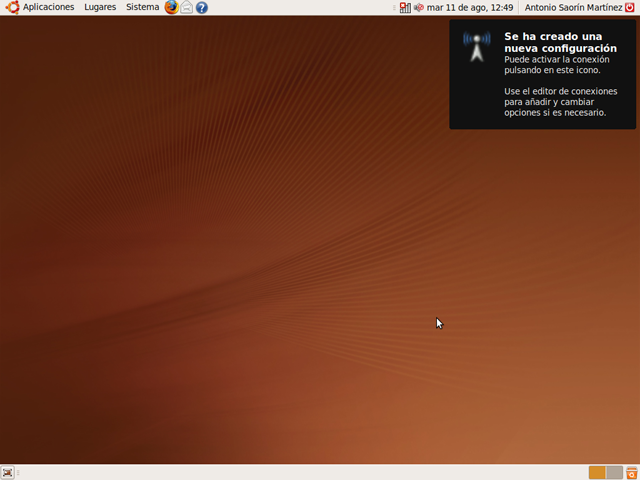
Task: Switch to the first orange workspace
Action: pyautogui.click(x=597, y=472)
